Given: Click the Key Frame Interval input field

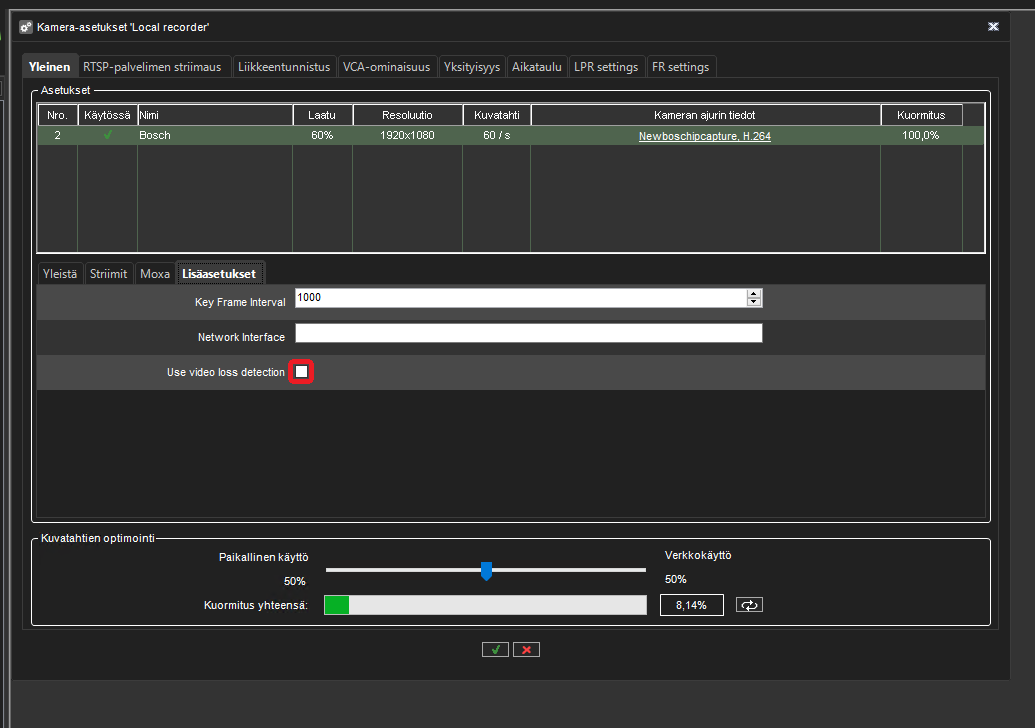Looking at the screenshot, I should click(521, 298).
